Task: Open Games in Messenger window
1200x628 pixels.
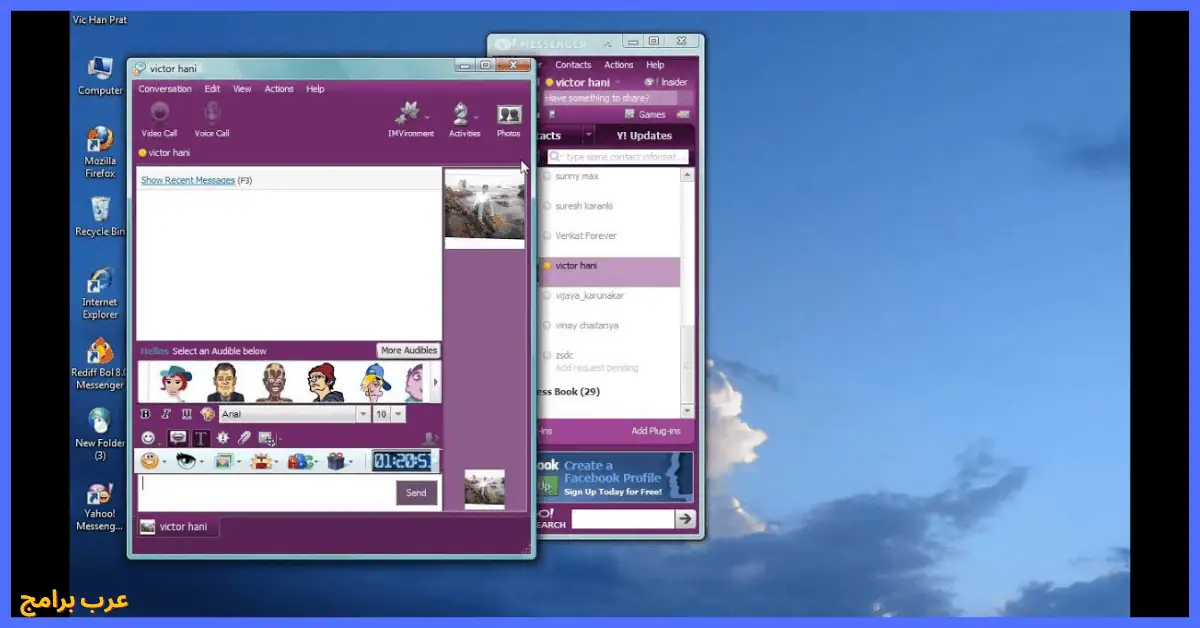Action: click(x=645, y=114)
